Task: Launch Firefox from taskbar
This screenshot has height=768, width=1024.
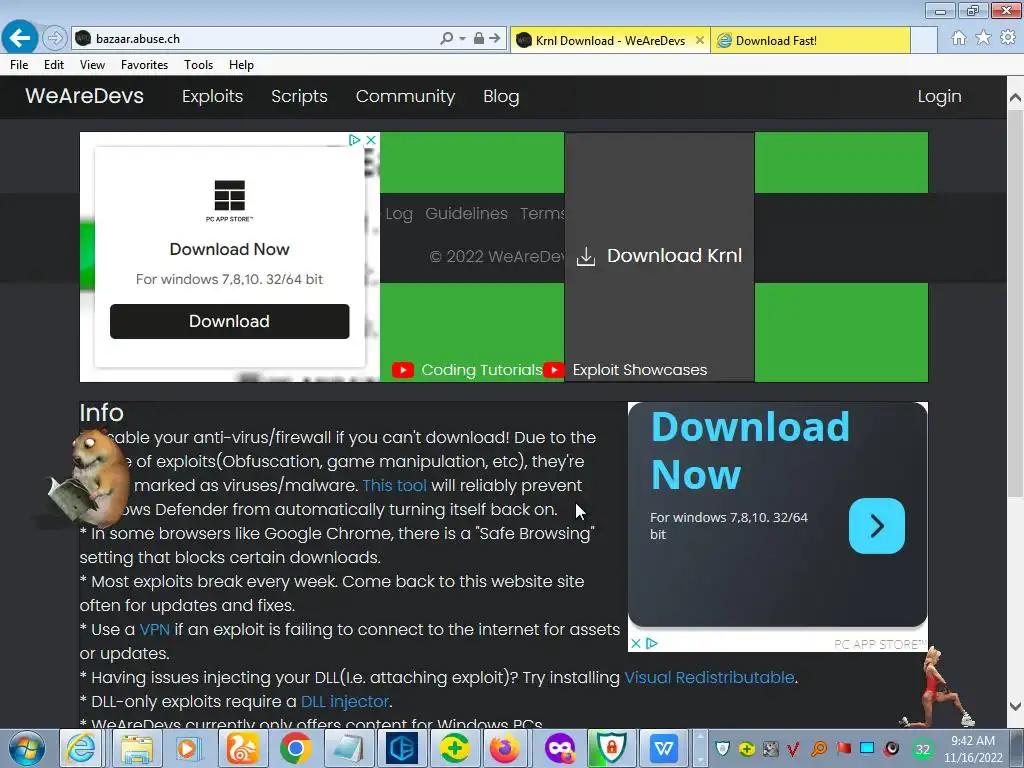Action: tap(505, 748)
